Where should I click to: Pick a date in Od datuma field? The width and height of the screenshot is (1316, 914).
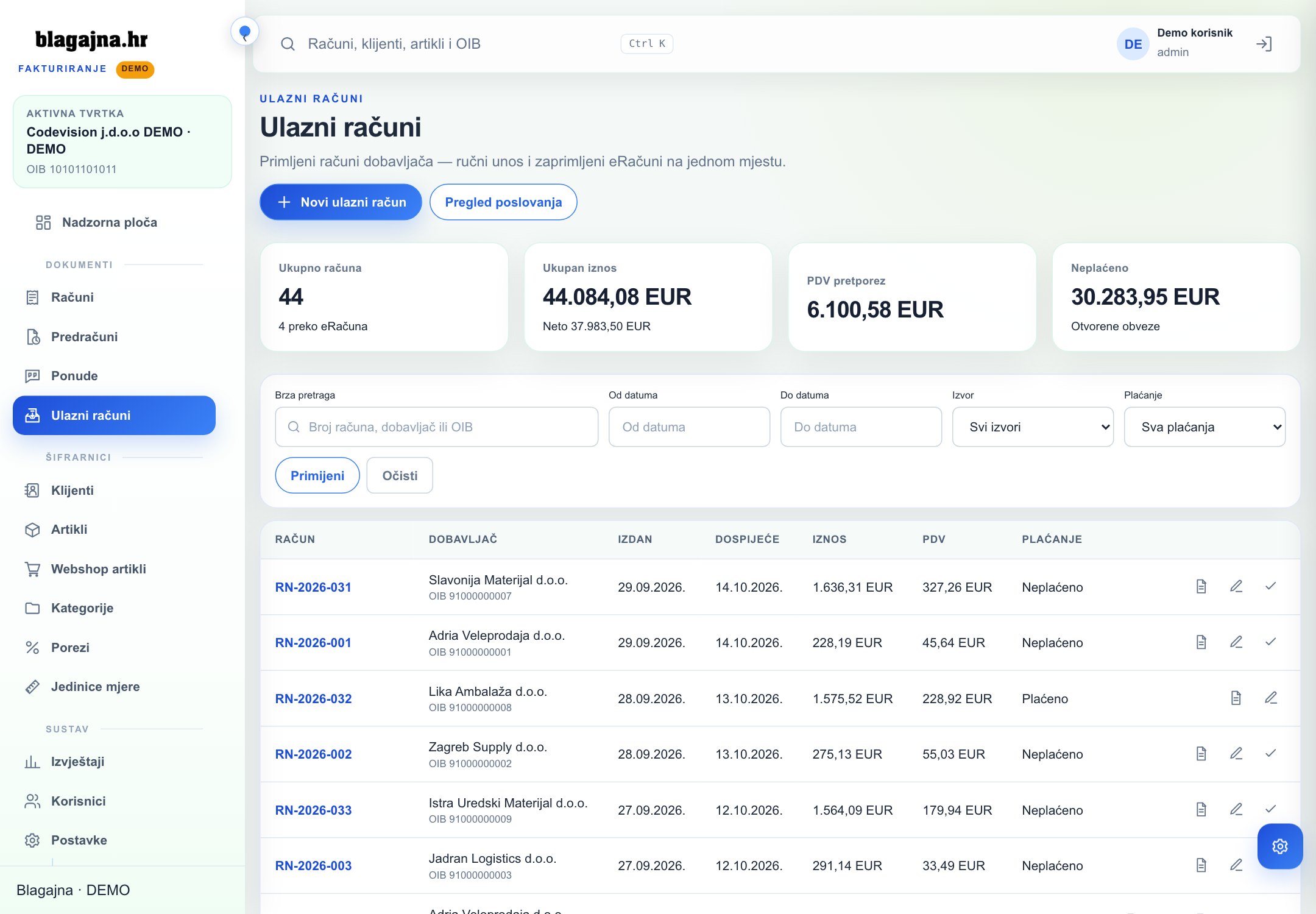pos(690,427)
